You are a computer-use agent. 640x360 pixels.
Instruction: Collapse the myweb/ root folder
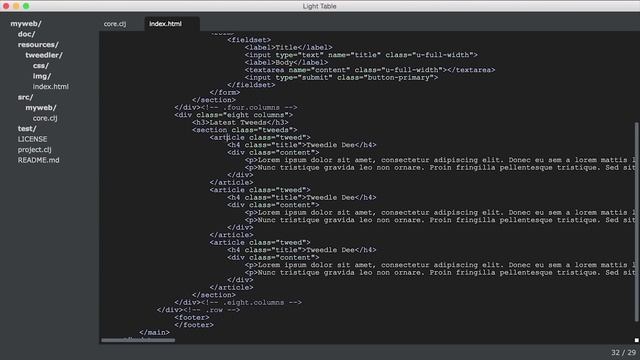coord(26,24)
